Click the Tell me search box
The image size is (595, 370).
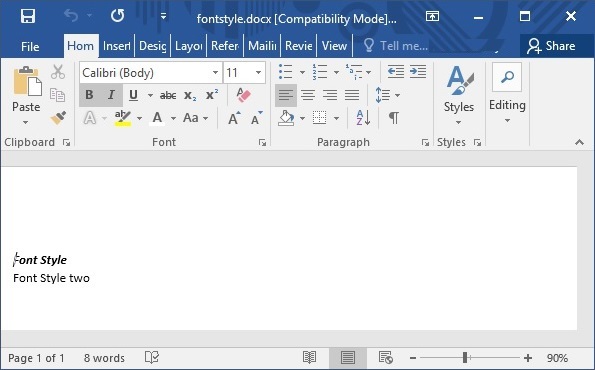[x=396, y=46]
